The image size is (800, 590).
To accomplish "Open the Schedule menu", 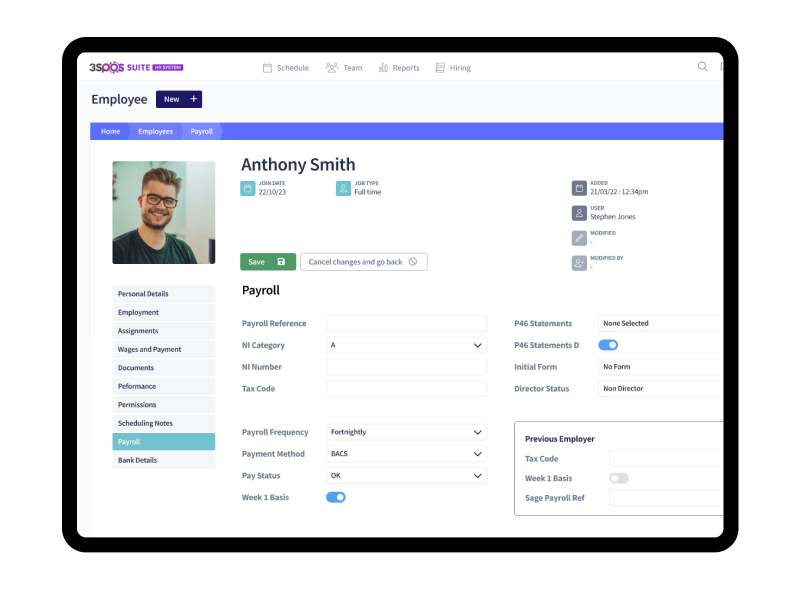I will tap(285, 68).
